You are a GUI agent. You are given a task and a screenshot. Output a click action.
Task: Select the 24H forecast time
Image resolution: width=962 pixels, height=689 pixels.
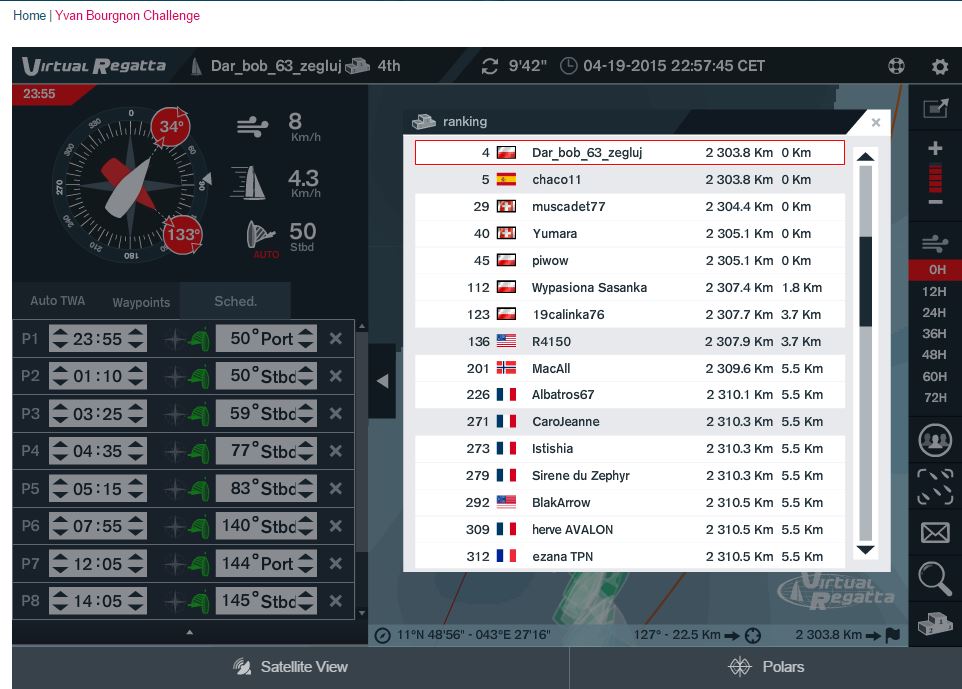coord(934,312)
